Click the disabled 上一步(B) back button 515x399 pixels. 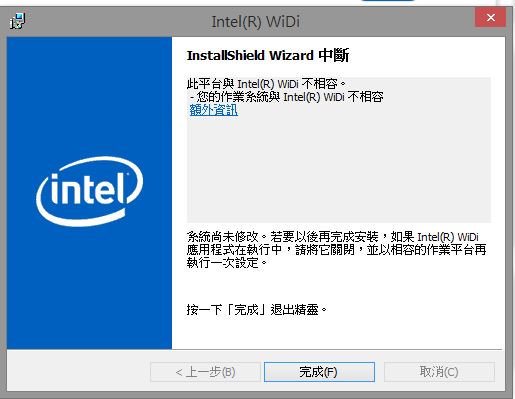(x=205, y=372)
